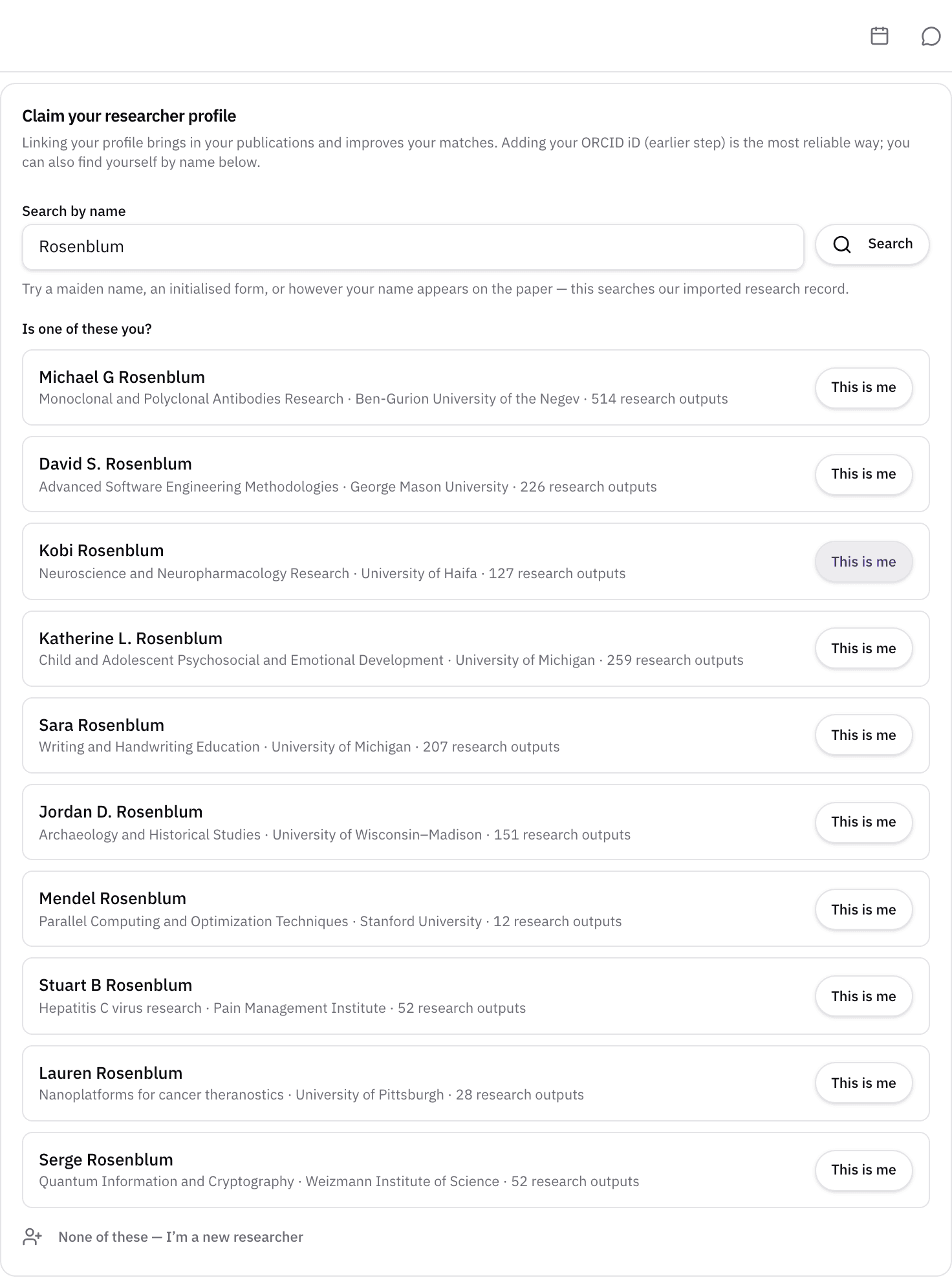Open Michael G Rosenblum result card name

click(x=122, y=377)
